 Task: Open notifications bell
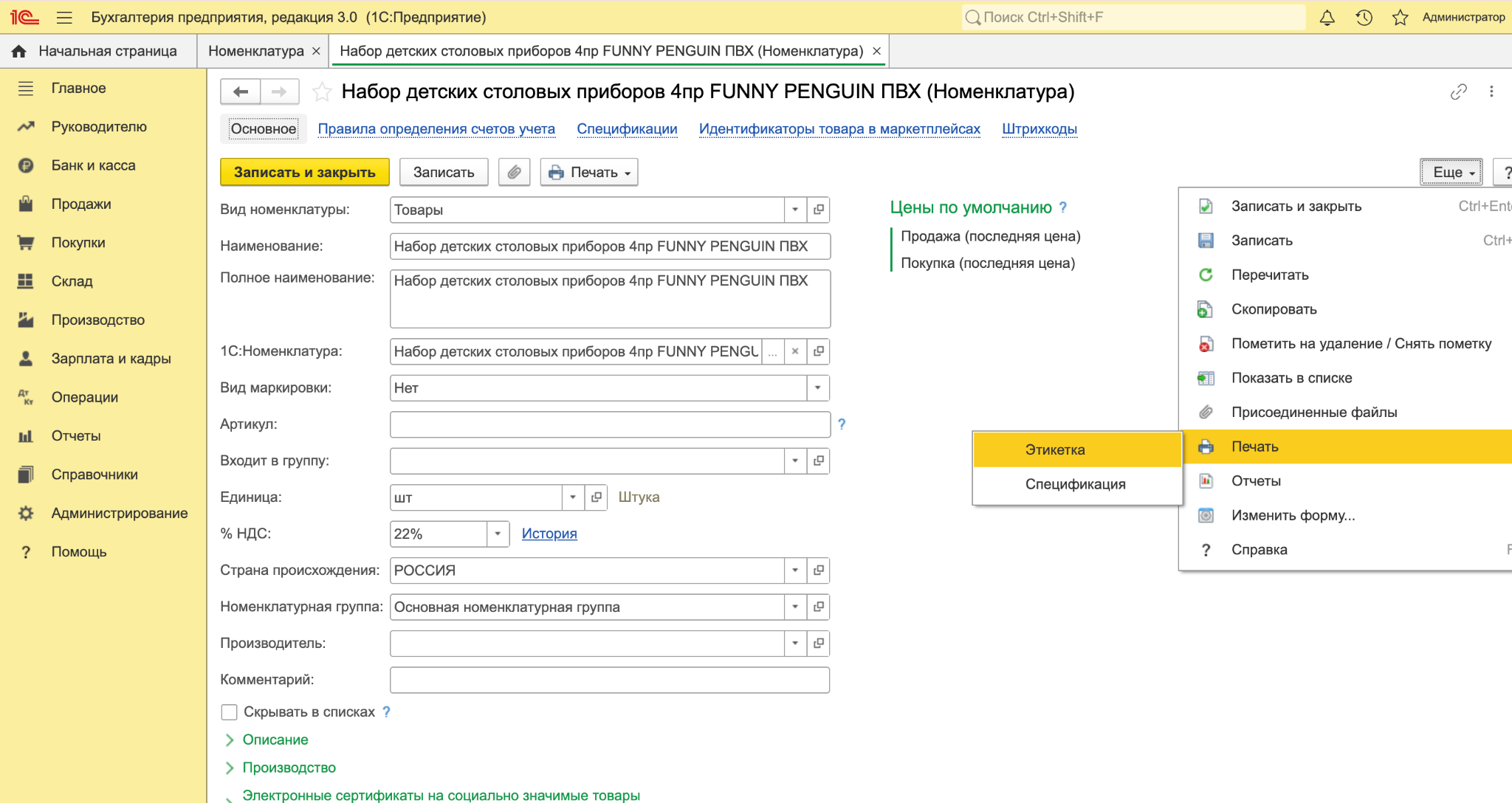(1327, 17)
